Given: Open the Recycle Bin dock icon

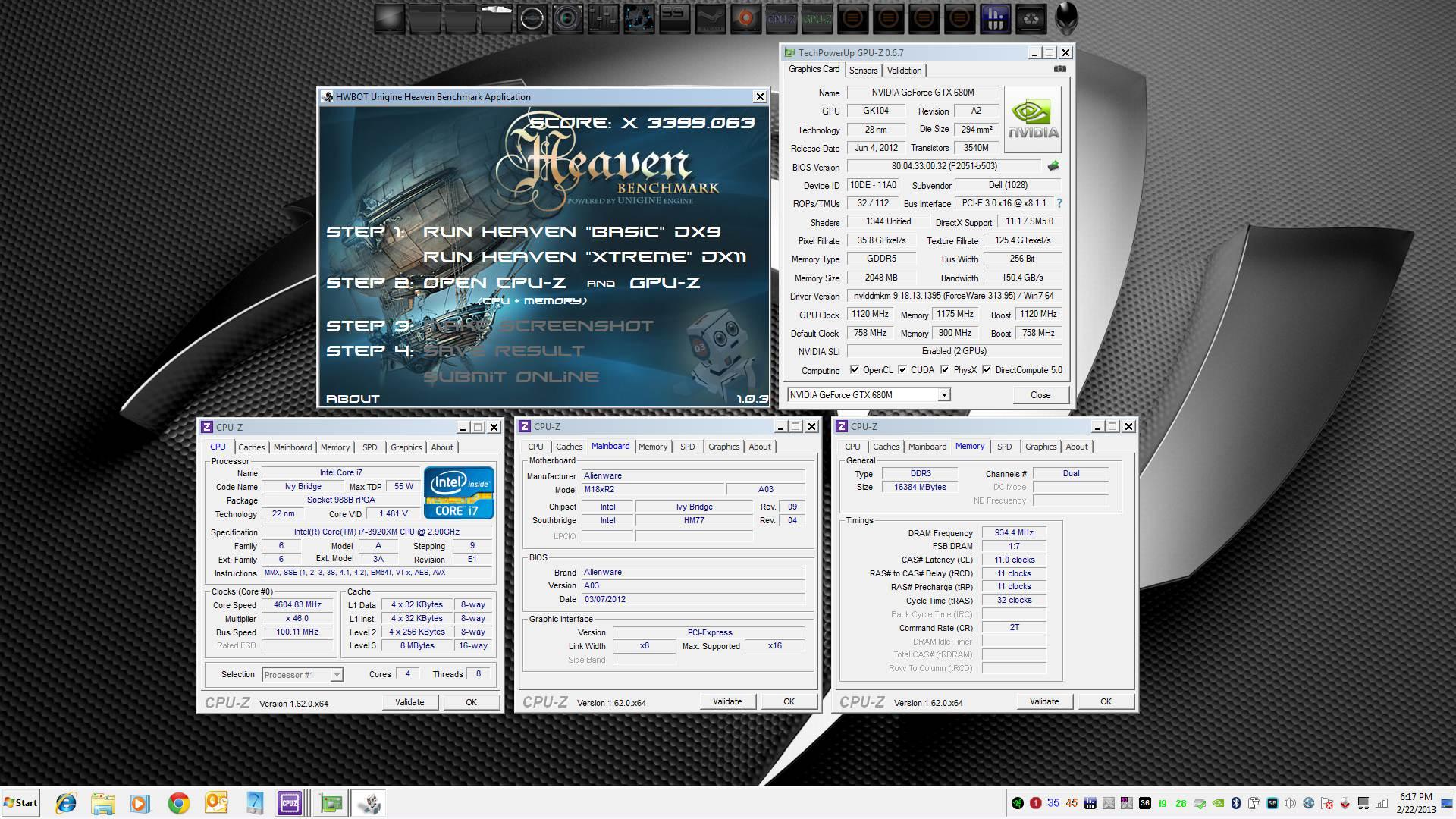Looking at the screenshot, I should [1031, 18].
